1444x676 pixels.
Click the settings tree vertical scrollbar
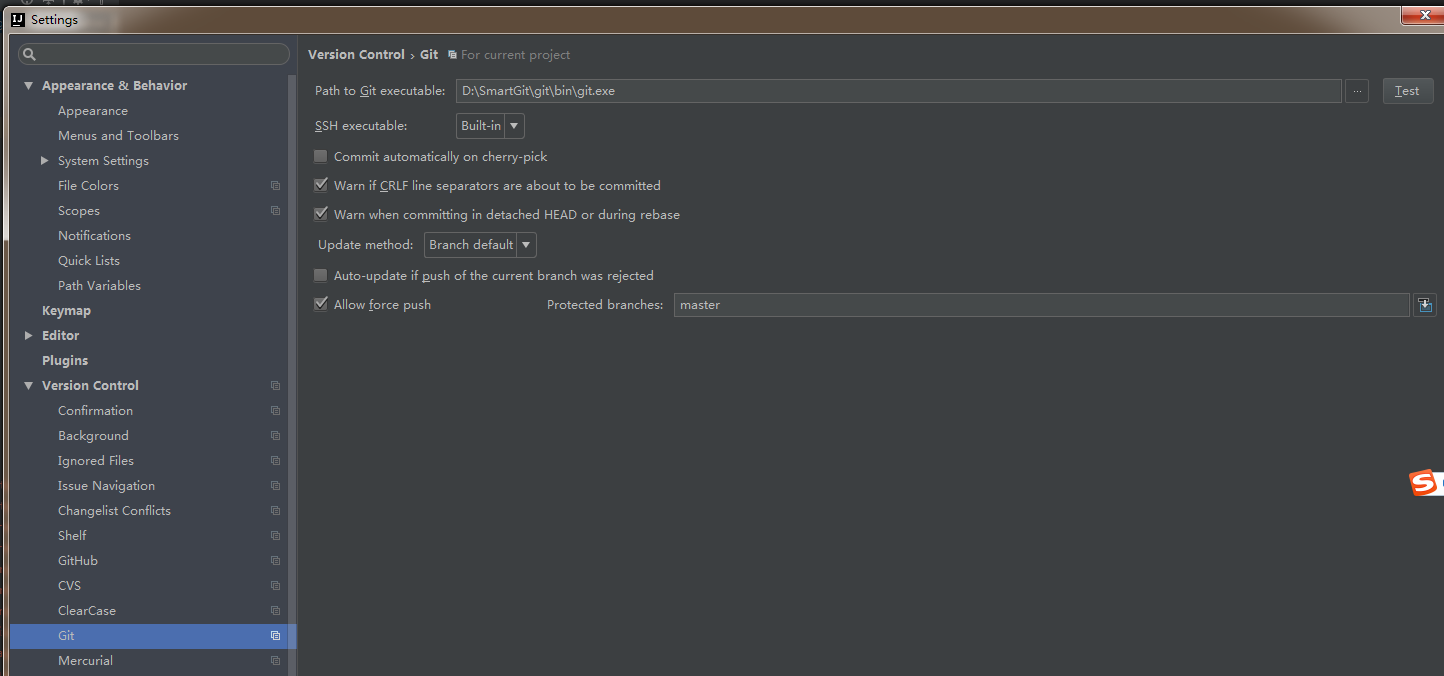pos(293,375)
